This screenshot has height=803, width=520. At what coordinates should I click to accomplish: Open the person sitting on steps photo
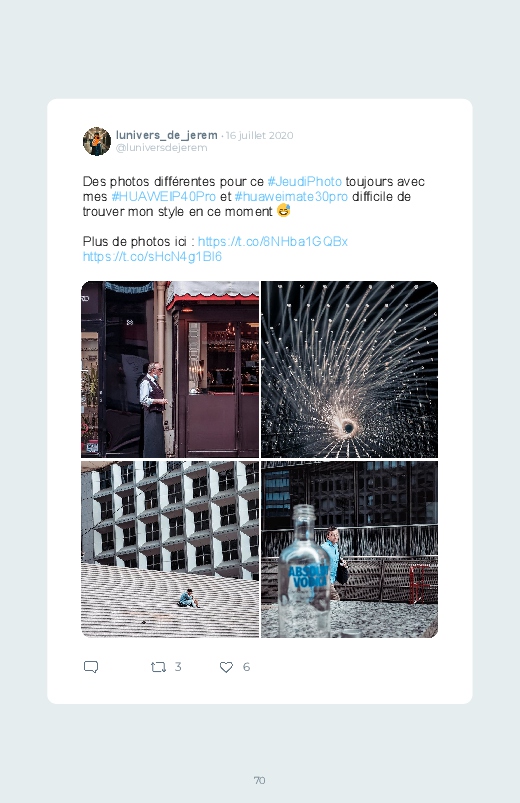[x=170, y=549]
